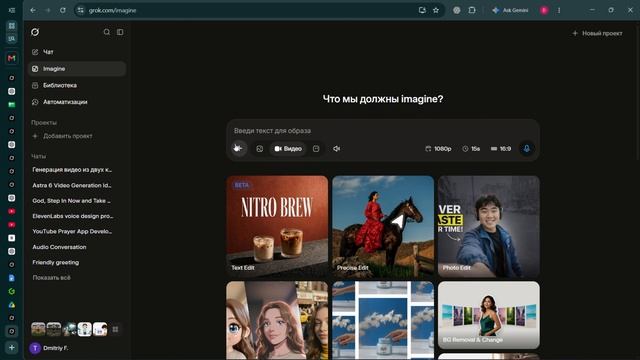Open the grid view icon beside recent thumbnails
Viewport: 640px width, 360px height.
[x=116, y=329]
